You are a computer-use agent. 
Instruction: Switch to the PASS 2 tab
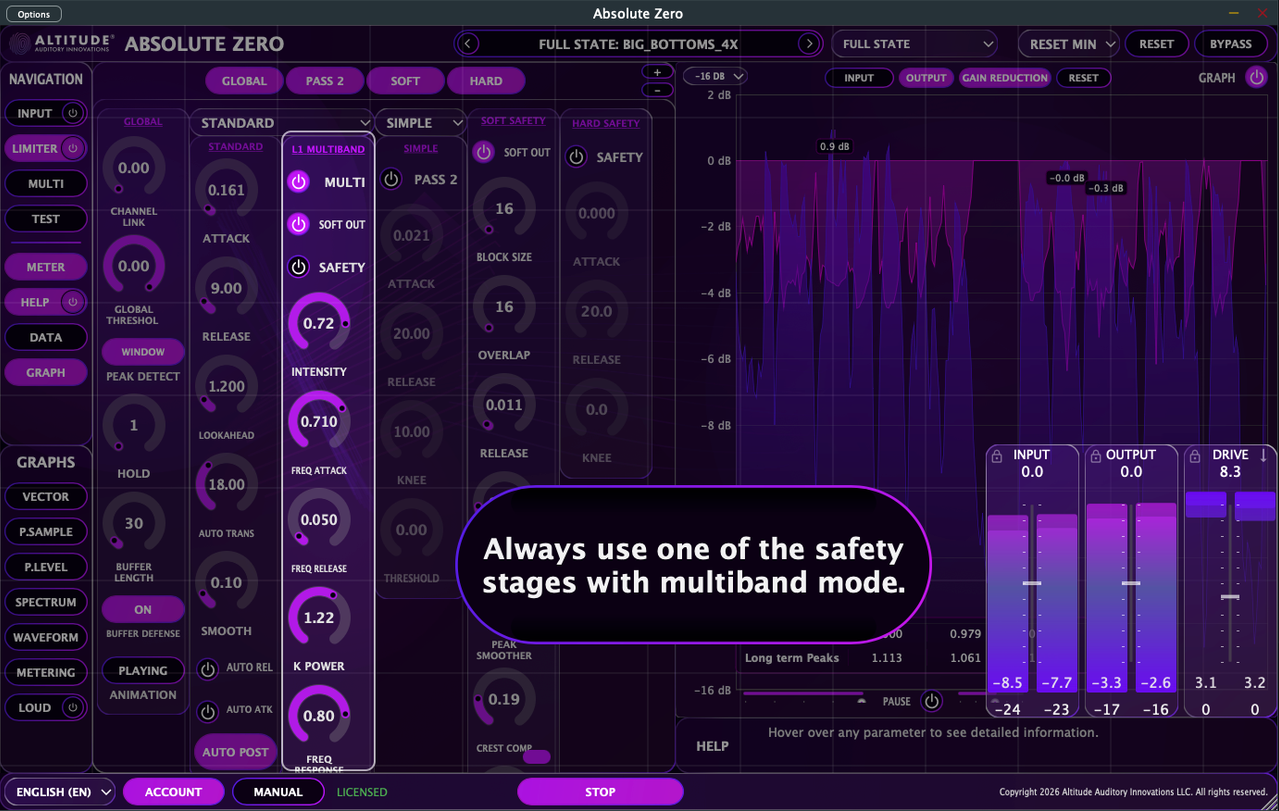pyautogui.click(x=324, y=81)
